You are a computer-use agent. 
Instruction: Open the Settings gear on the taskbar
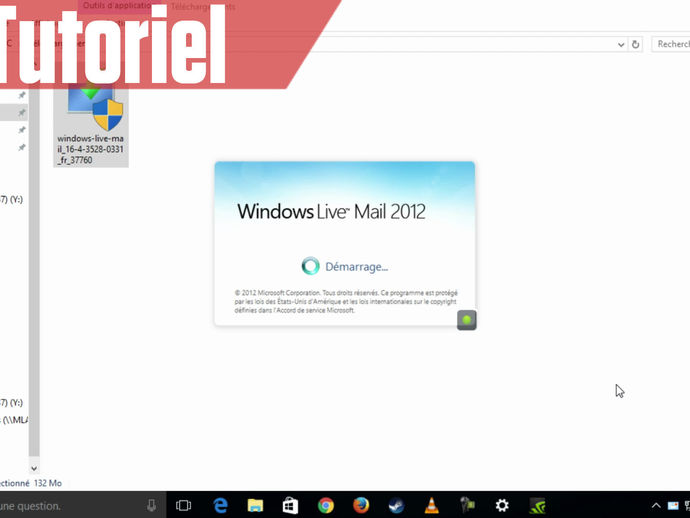[x=502, y=505]
